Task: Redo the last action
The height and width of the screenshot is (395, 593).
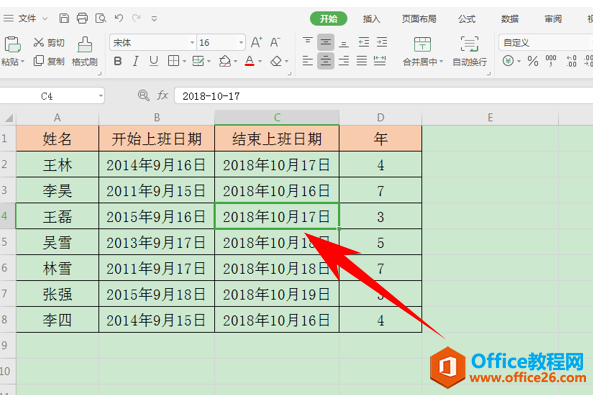Action: click(x=137, y=18)
